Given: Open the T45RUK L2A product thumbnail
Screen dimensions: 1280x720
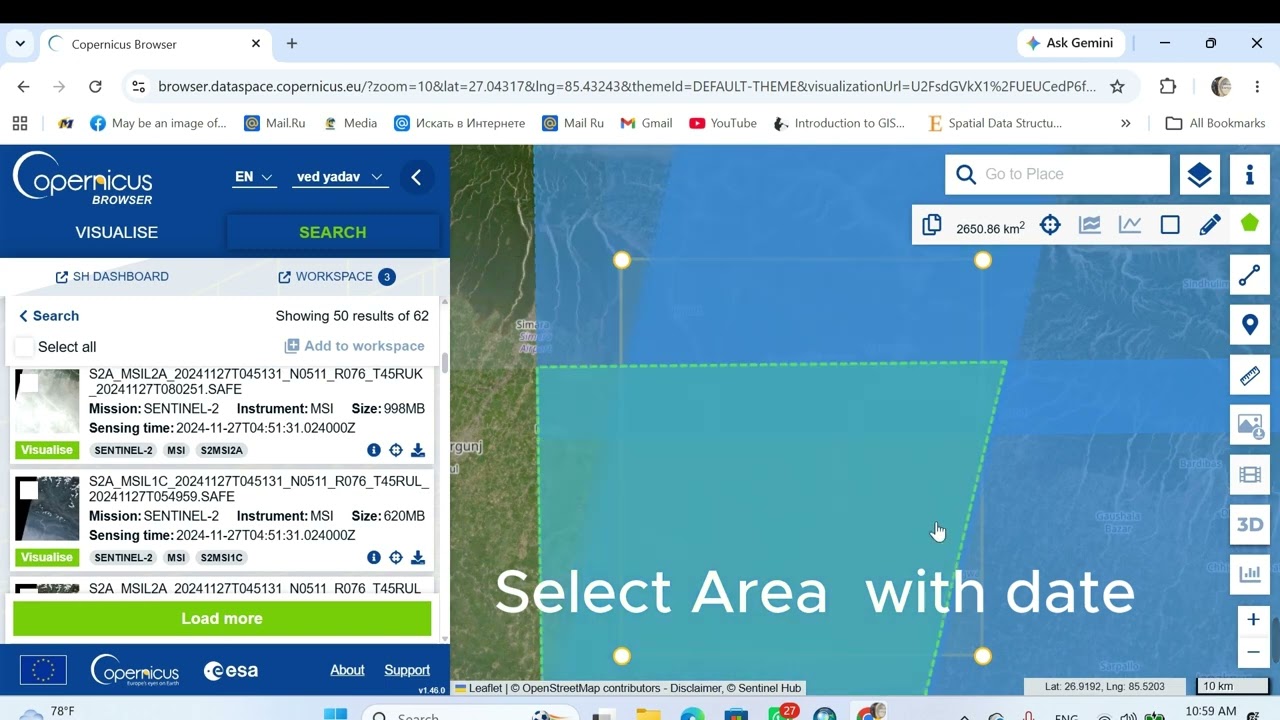Looking at the screenshot, I should point(47,402).
